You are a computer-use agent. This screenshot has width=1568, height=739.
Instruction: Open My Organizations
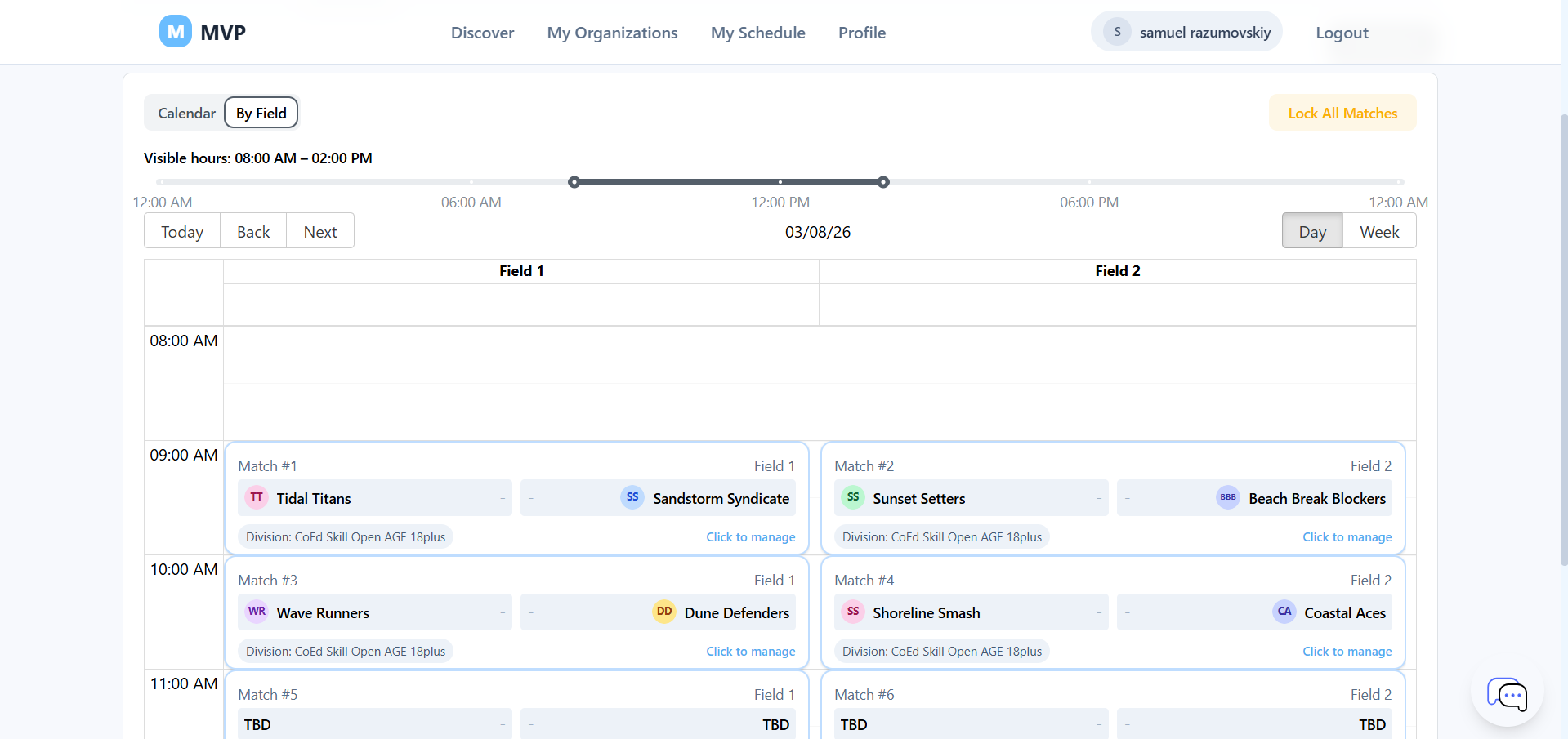click(612, 33)
